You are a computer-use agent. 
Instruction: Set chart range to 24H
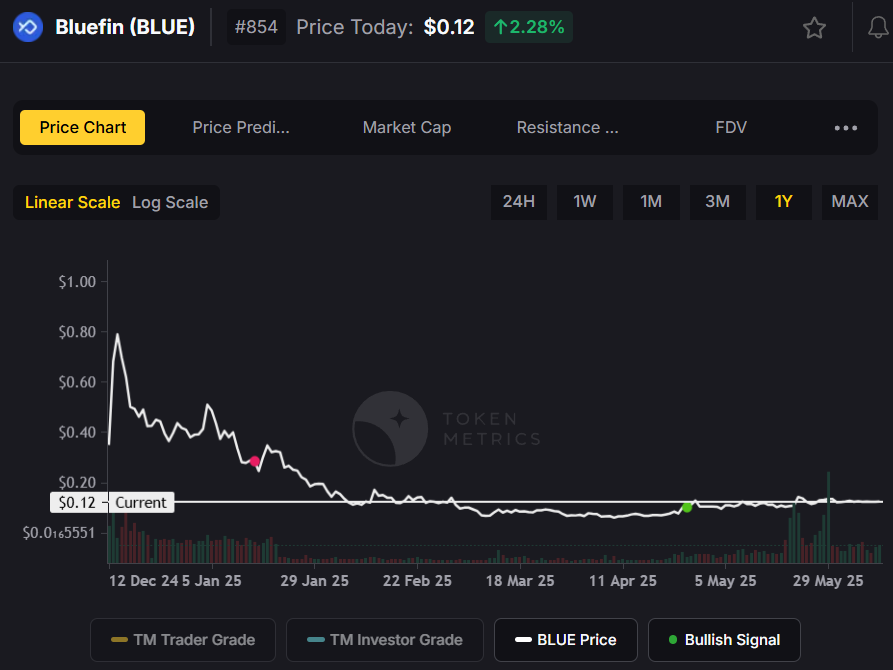coord(519,202)
